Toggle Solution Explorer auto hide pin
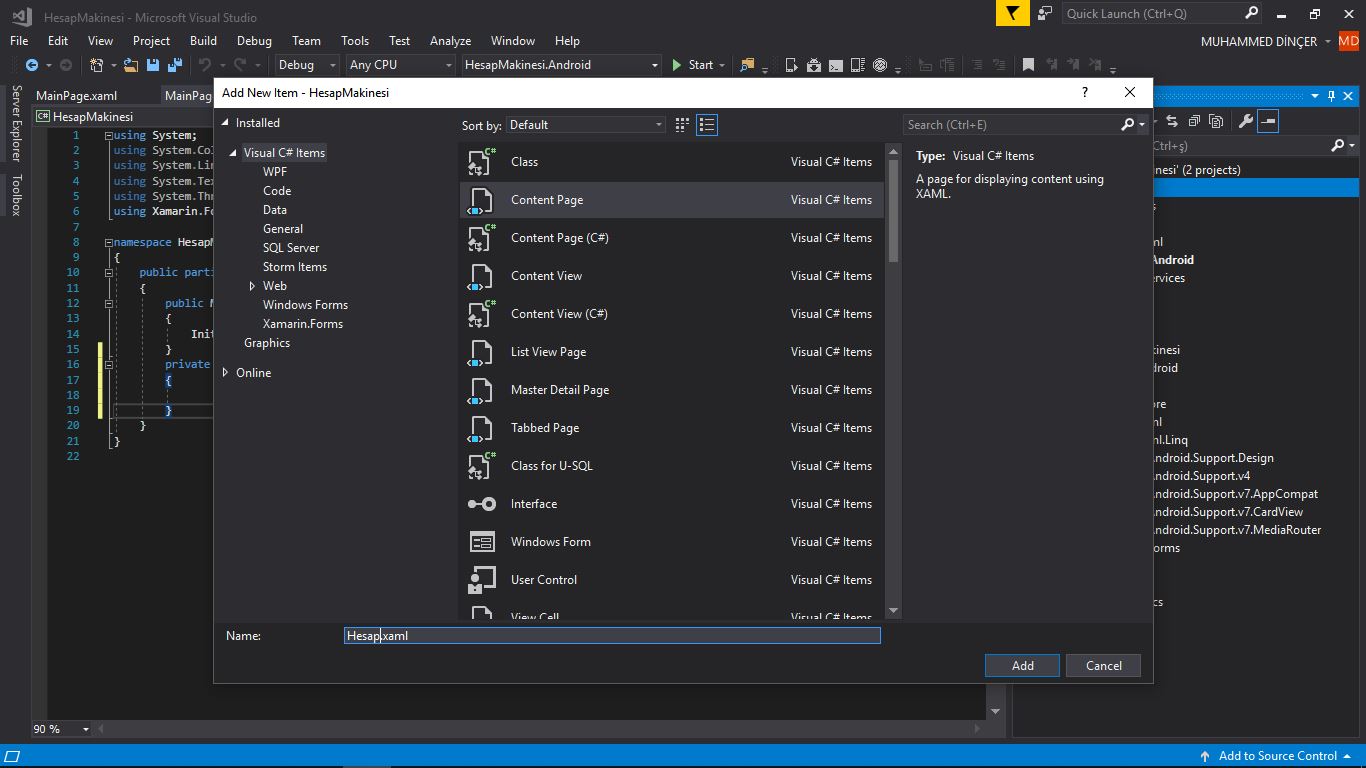This screenshot has height=768, width=1366. [1331, 96]
